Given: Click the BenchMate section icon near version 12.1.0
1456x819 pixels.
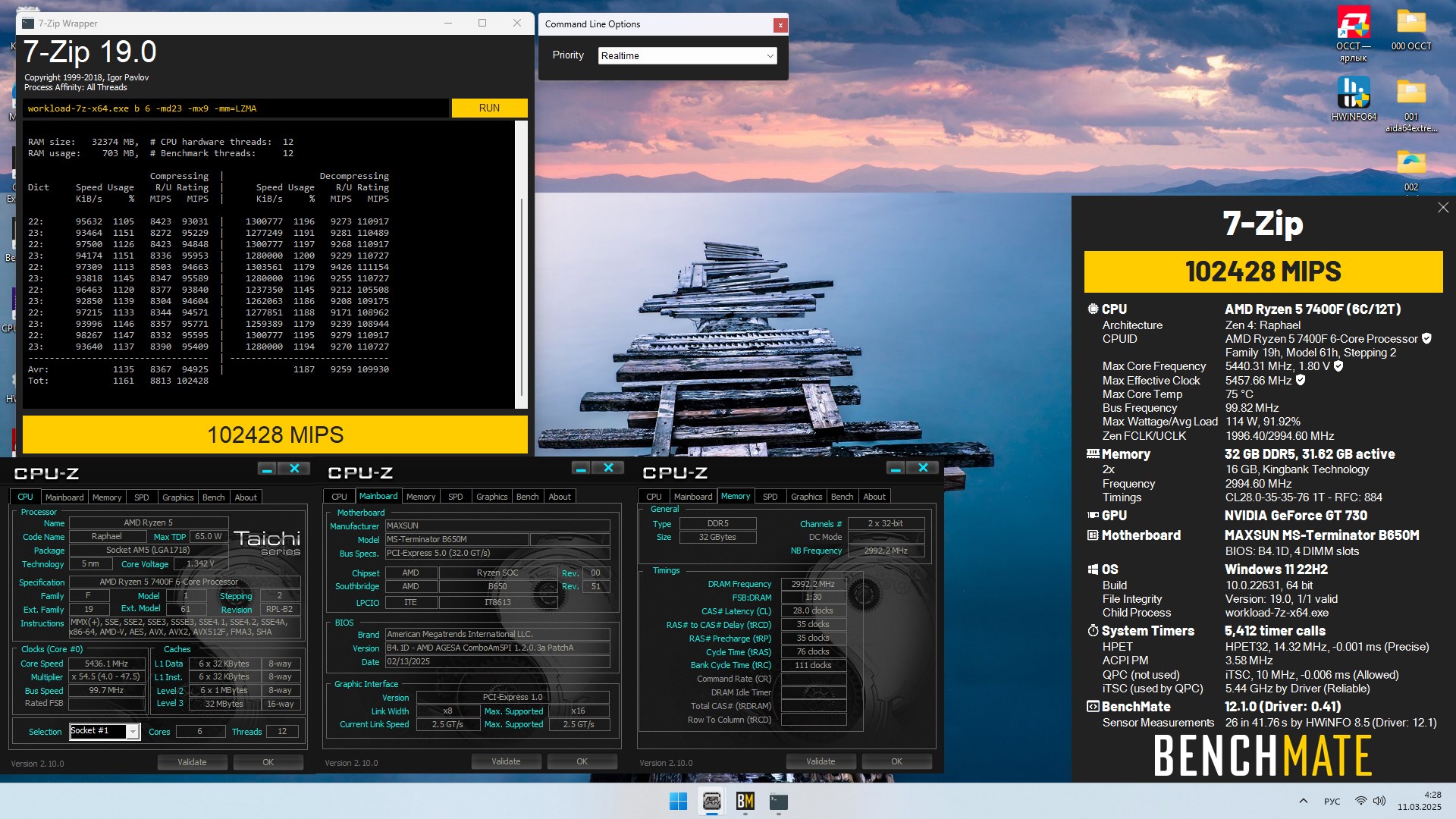Looking at the screenshot, I should 1093,707.
